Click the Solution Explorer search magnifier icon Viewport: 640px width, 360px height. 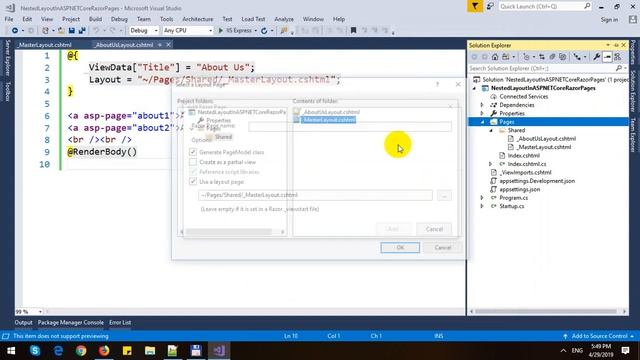(619, 68)
